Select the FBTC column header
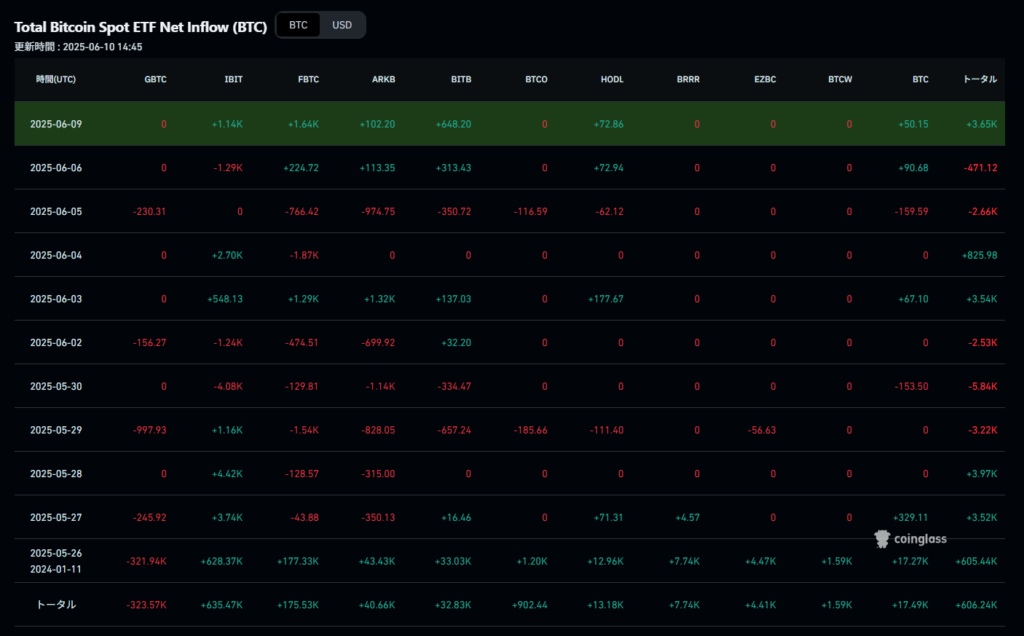1024x636 pixels. point(308,79)
